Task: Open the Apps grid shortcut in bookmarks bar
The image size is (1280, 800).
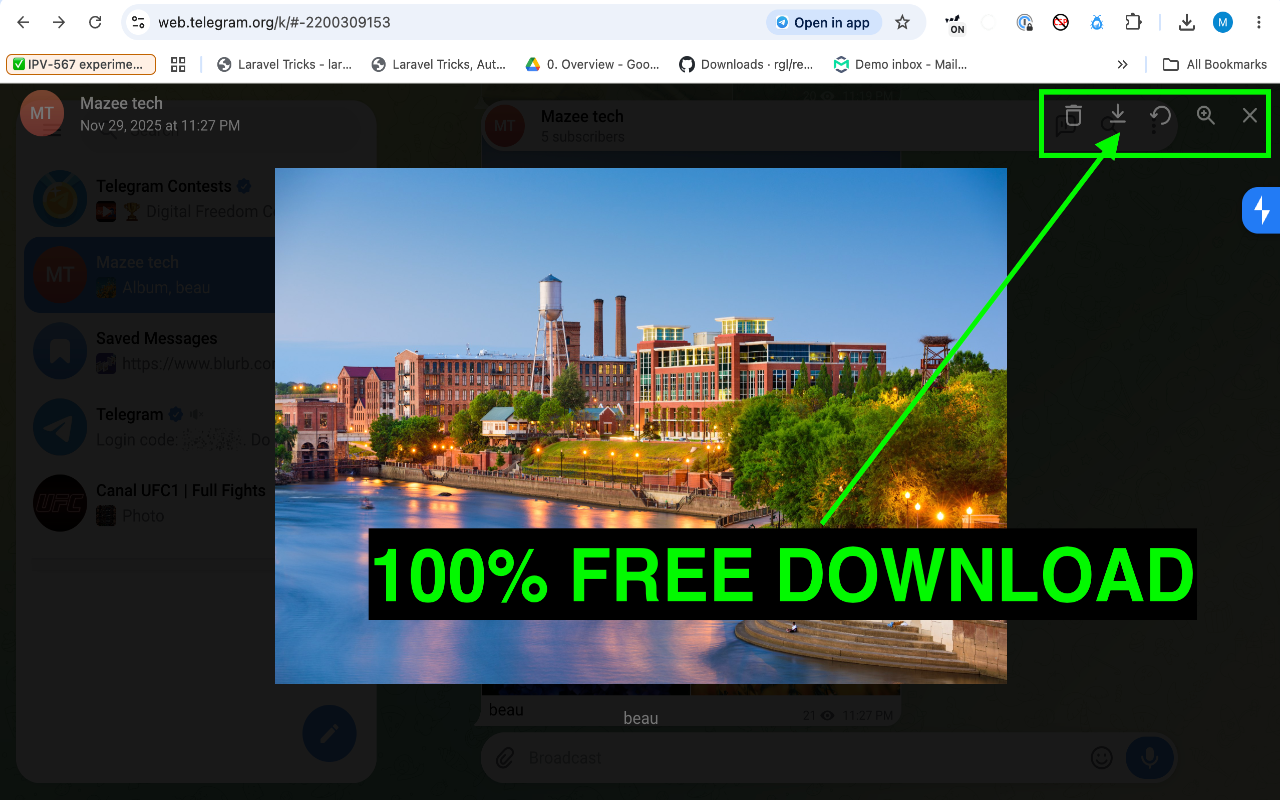Action: [178, 64]
